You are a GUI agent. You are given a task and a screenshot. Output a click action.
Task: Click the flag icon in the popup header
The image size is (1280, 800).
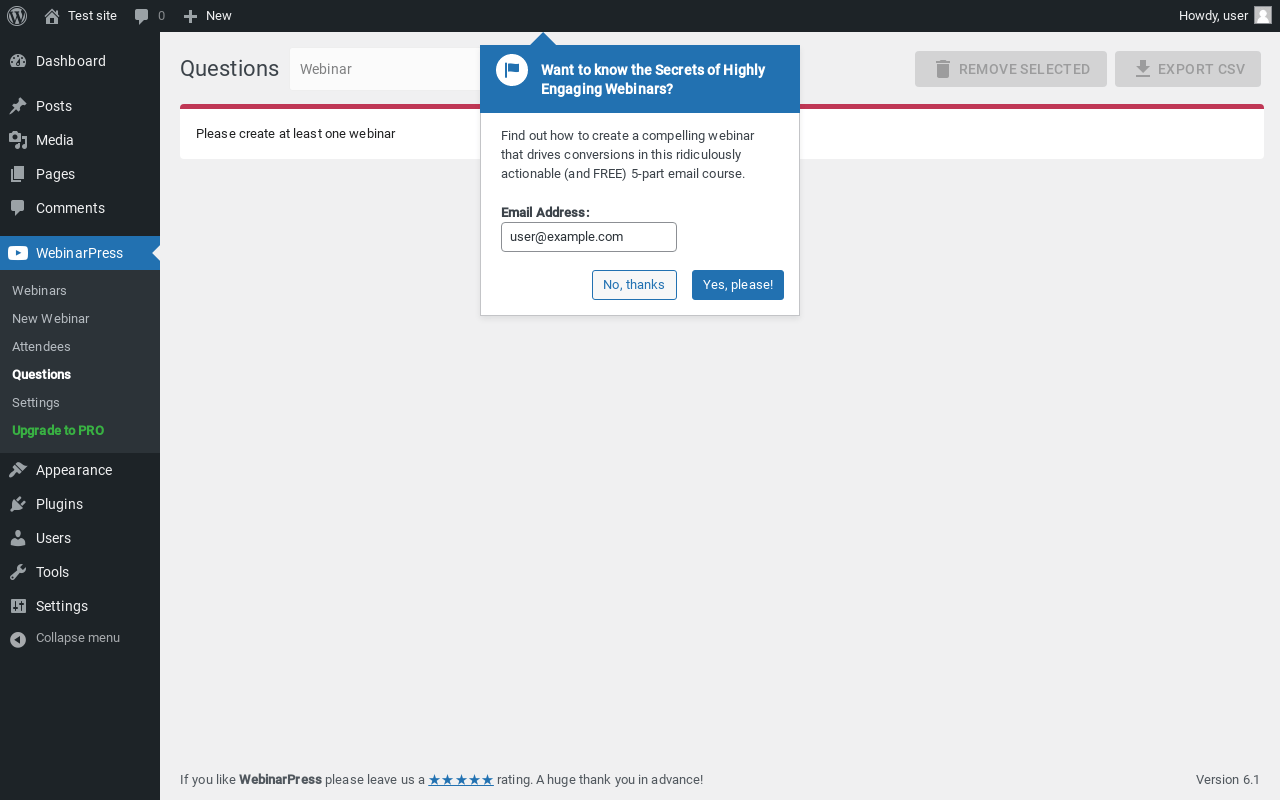pyautogui.click(x=512, y=70)
